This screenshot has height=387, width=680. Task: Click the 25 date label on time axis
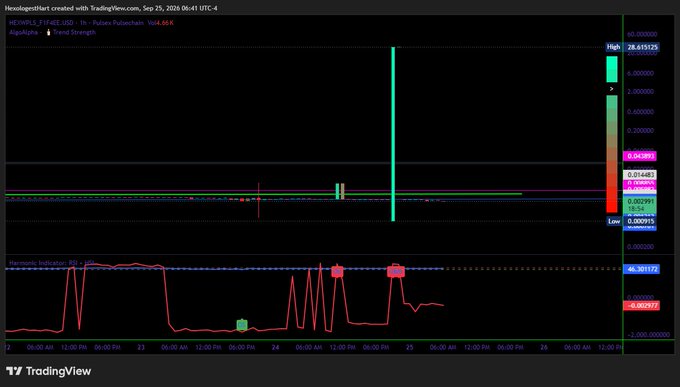click(x=409, y=348)
